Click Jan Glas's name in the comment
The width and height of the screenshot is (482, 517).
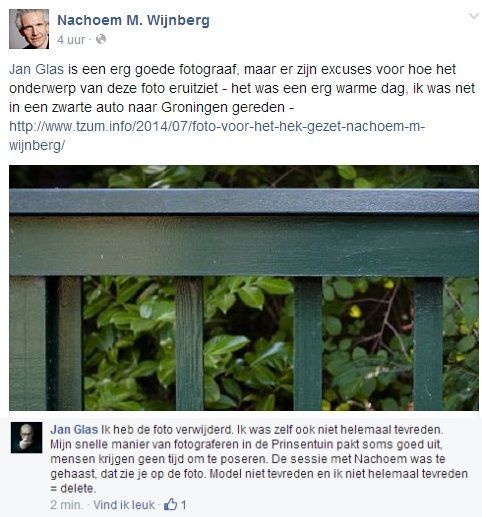(x=74, y=429)
